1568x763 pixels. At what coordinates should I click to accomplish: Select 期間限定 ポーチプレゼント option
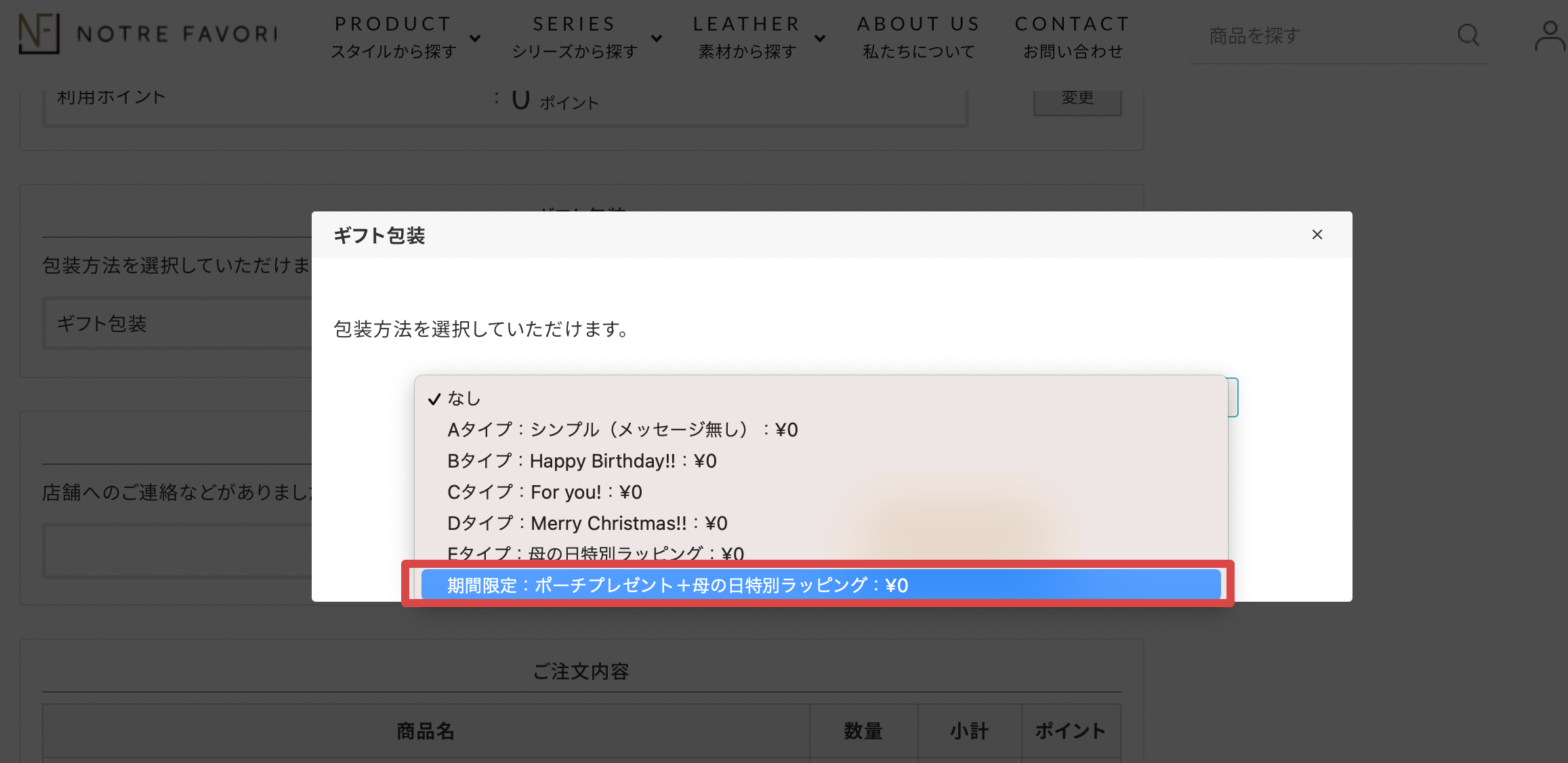[678, 585]
